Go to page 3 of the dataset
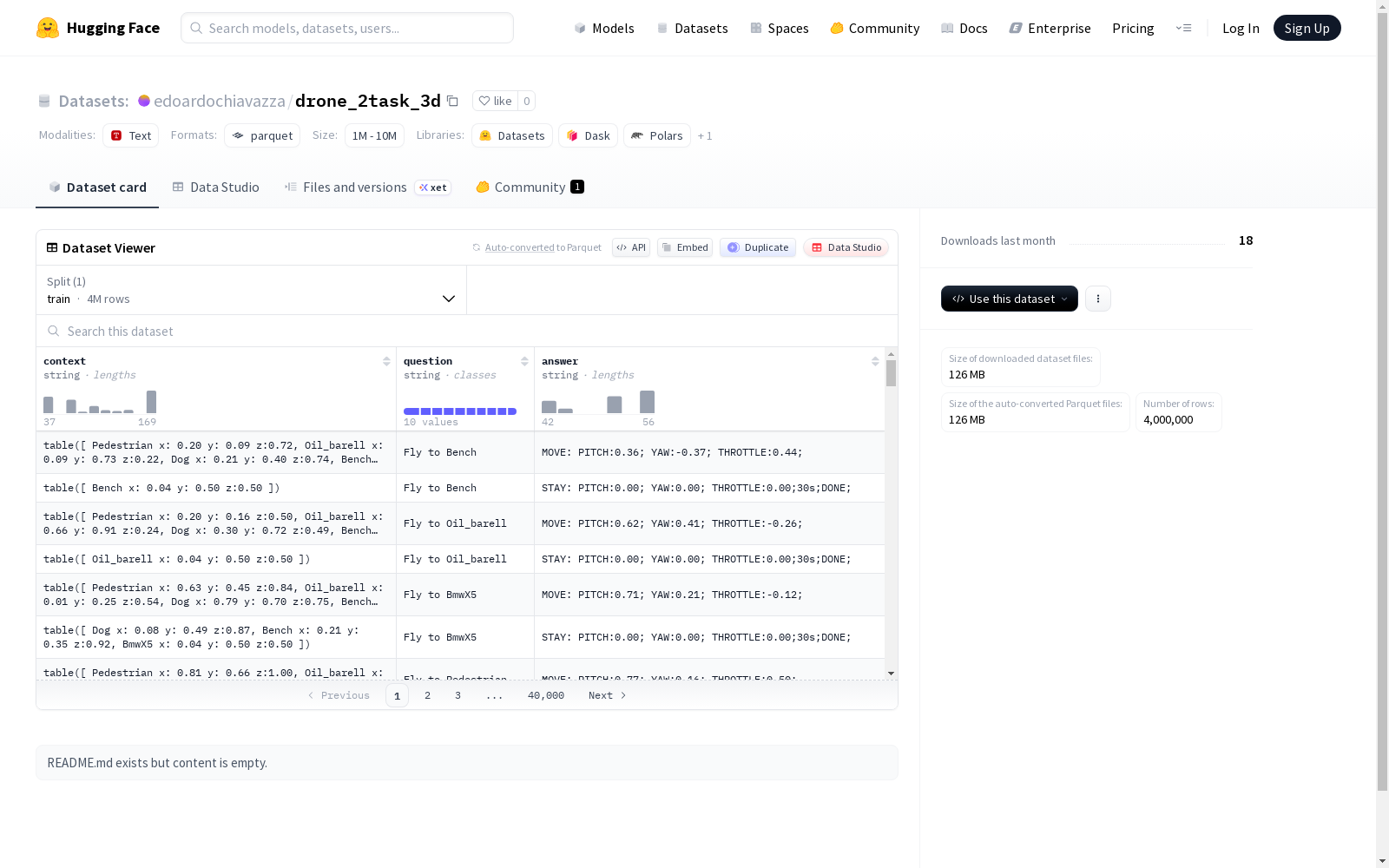1389x868 pixels. (458, 695)
